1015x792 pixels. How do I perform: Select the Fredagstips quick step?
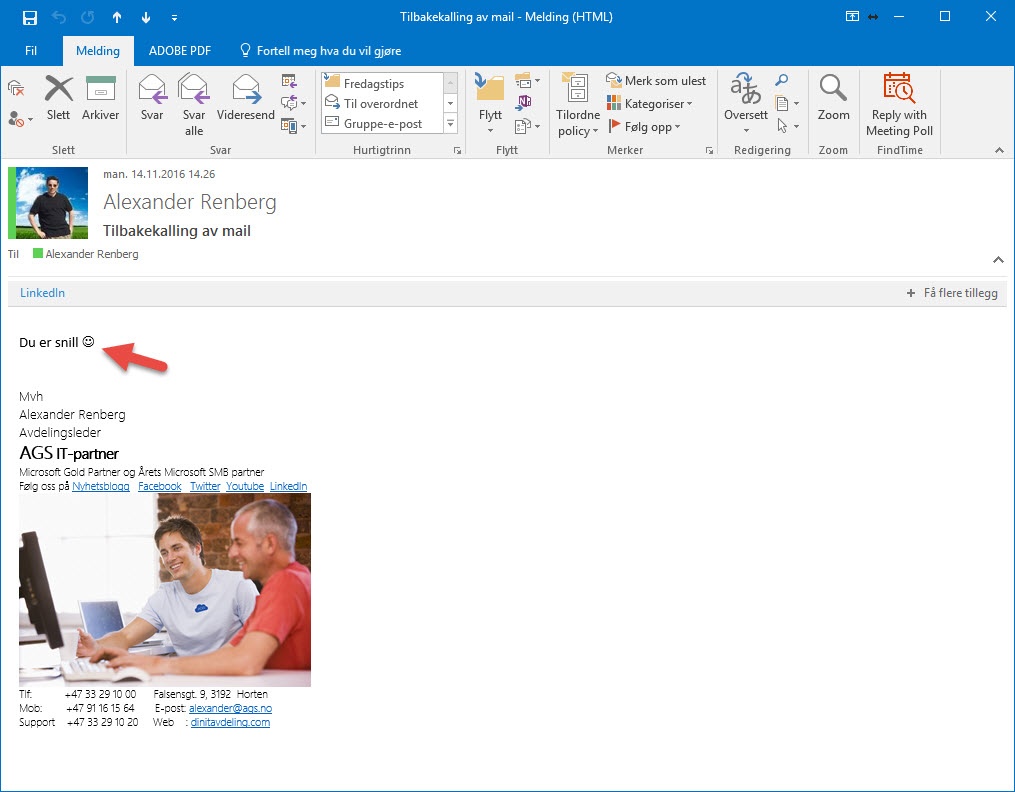pyautogui.click(x=374, y=84)
